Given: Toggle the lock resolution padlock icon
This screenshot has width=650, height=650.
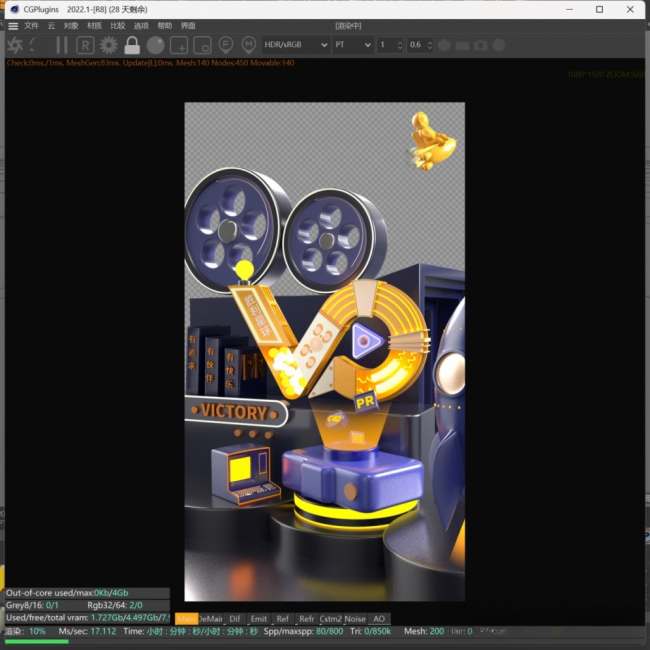Looking at the screenshot, I should tap(132, 45).
